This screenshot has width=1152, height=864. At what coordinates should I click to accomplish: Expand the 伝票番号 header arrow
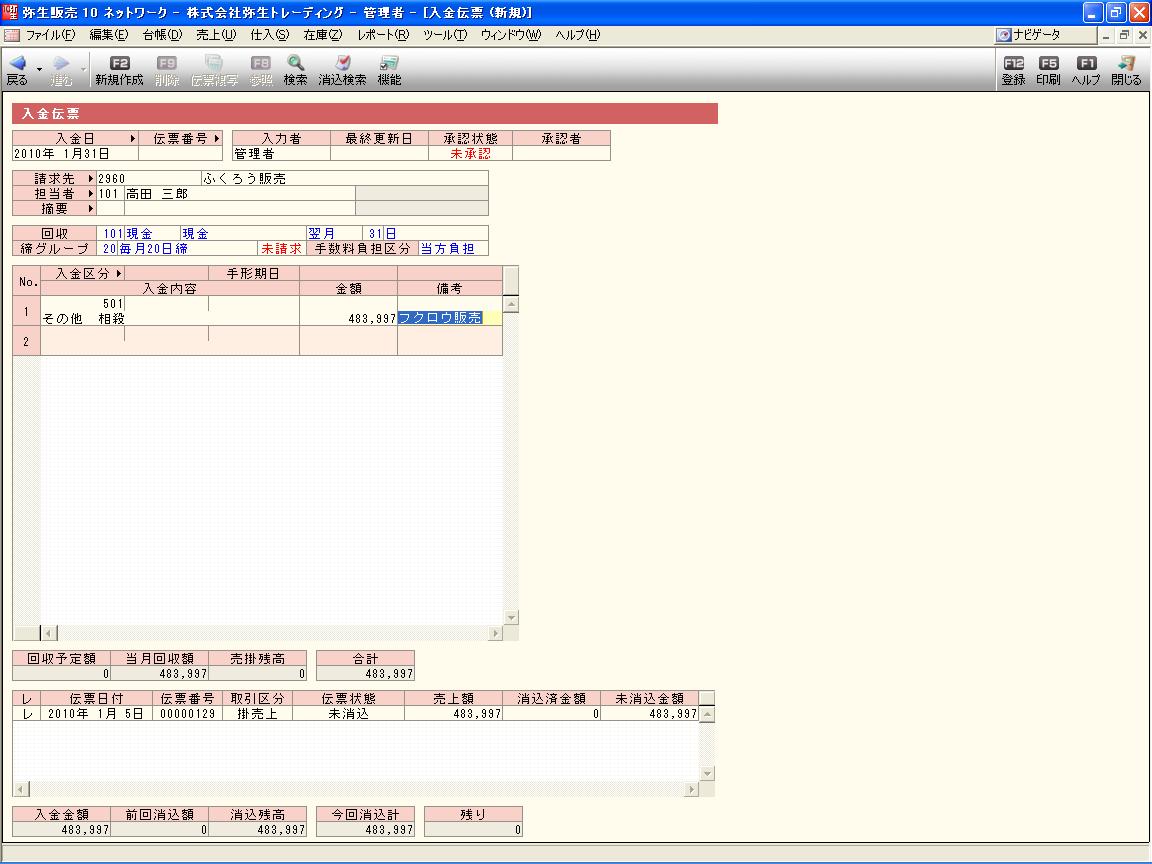tap(217, 138)
